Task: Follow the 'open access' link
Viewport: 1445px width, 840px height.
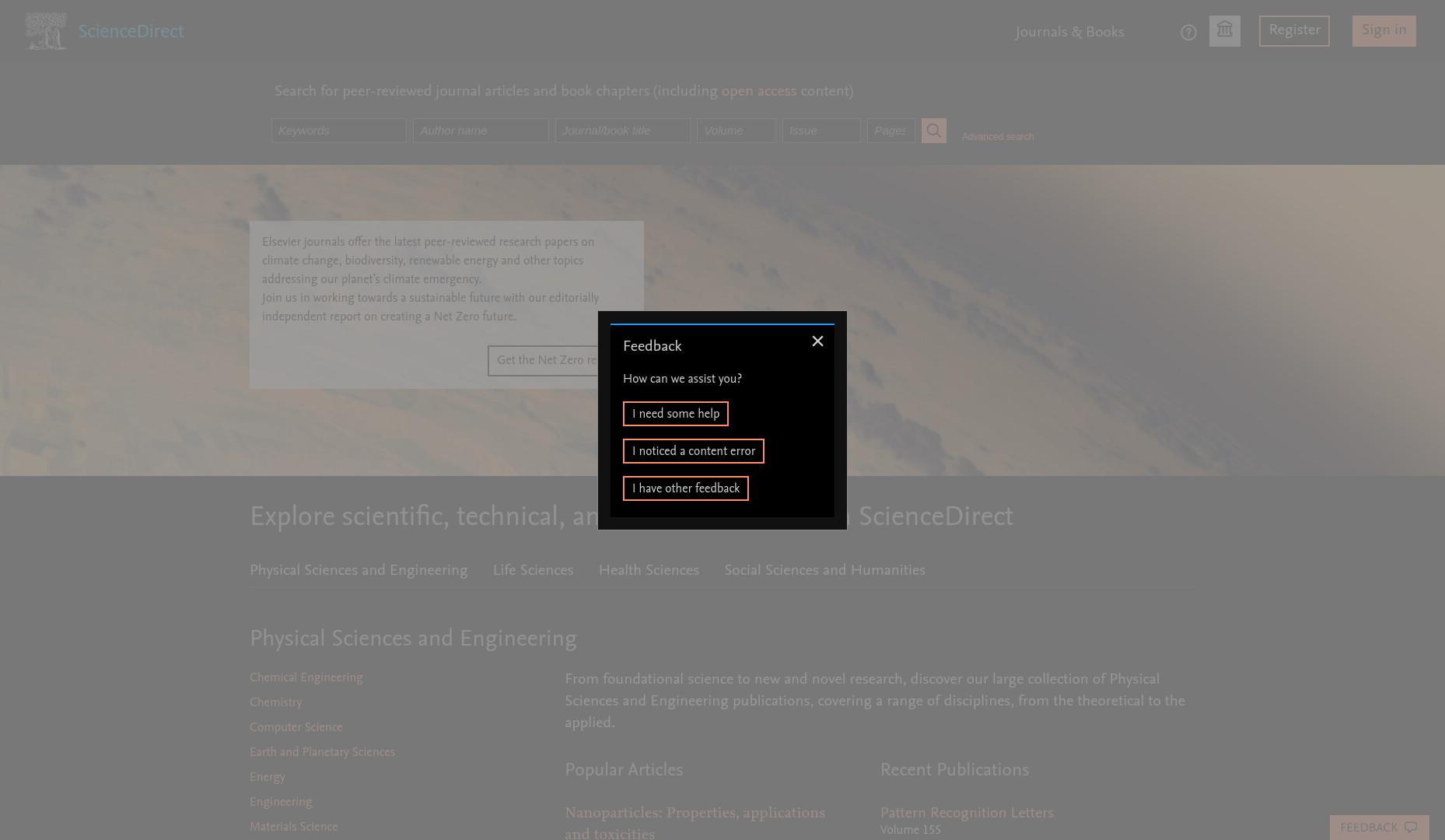Action: (x=759, y=92)
